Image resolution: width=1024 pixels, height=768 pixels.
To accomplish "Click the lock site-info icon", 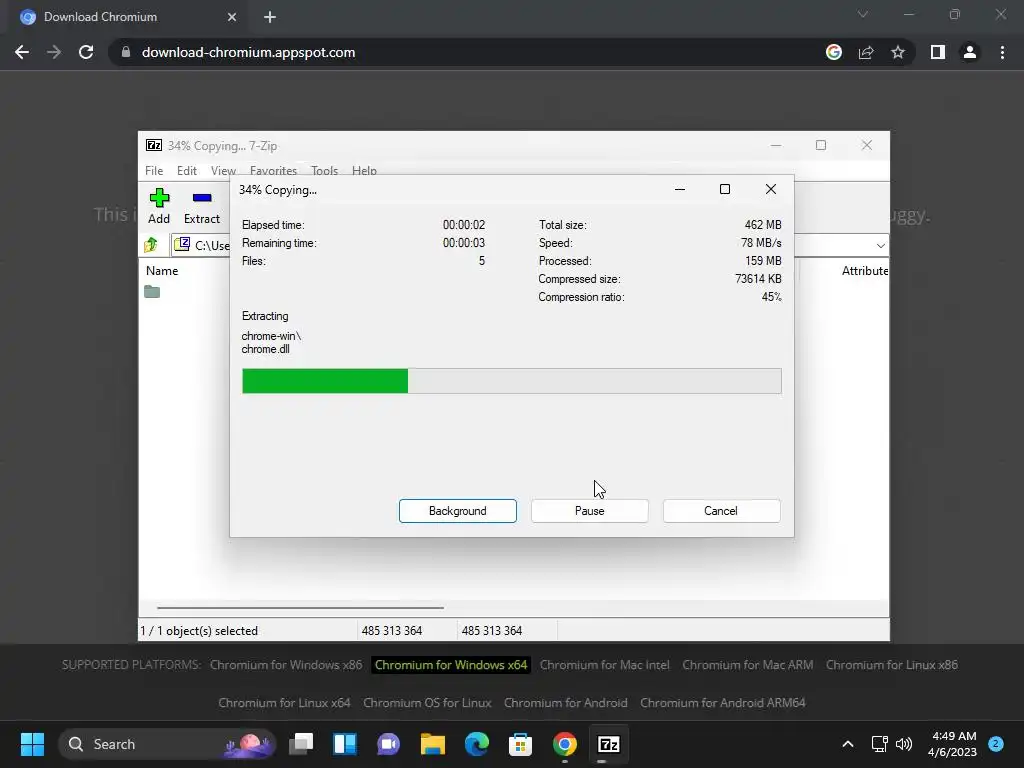I will point(126,52).
